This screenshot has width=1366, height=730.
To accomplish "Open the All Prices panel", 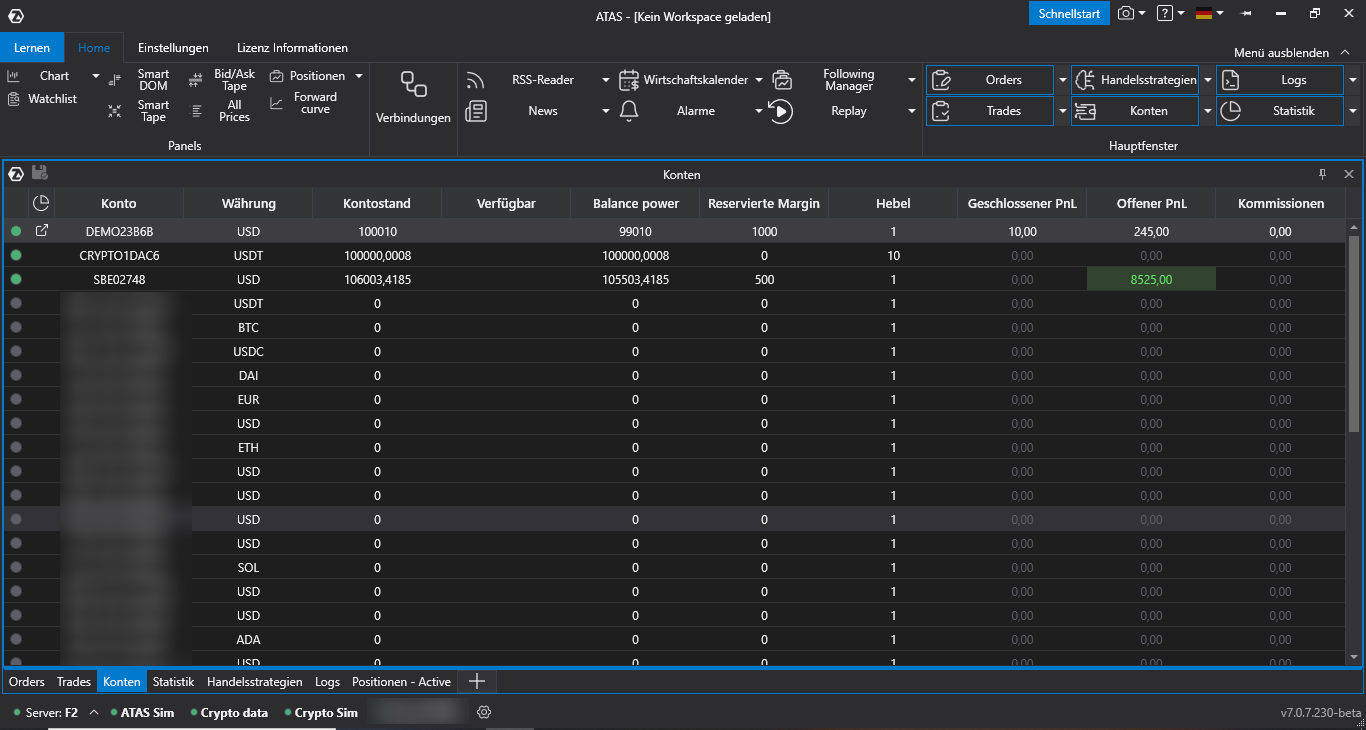I will [223, 111].
